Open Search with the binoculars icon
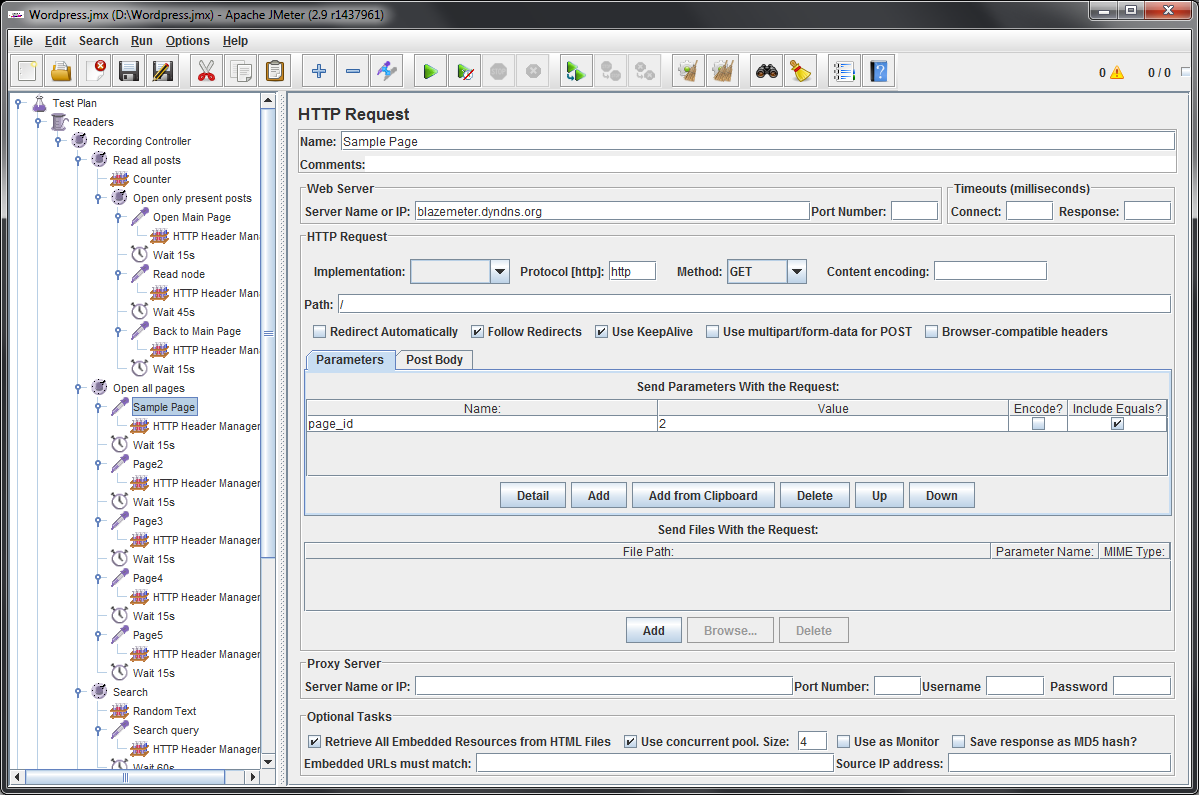Screen dimensions: 1199x795 tap(766, 71)
